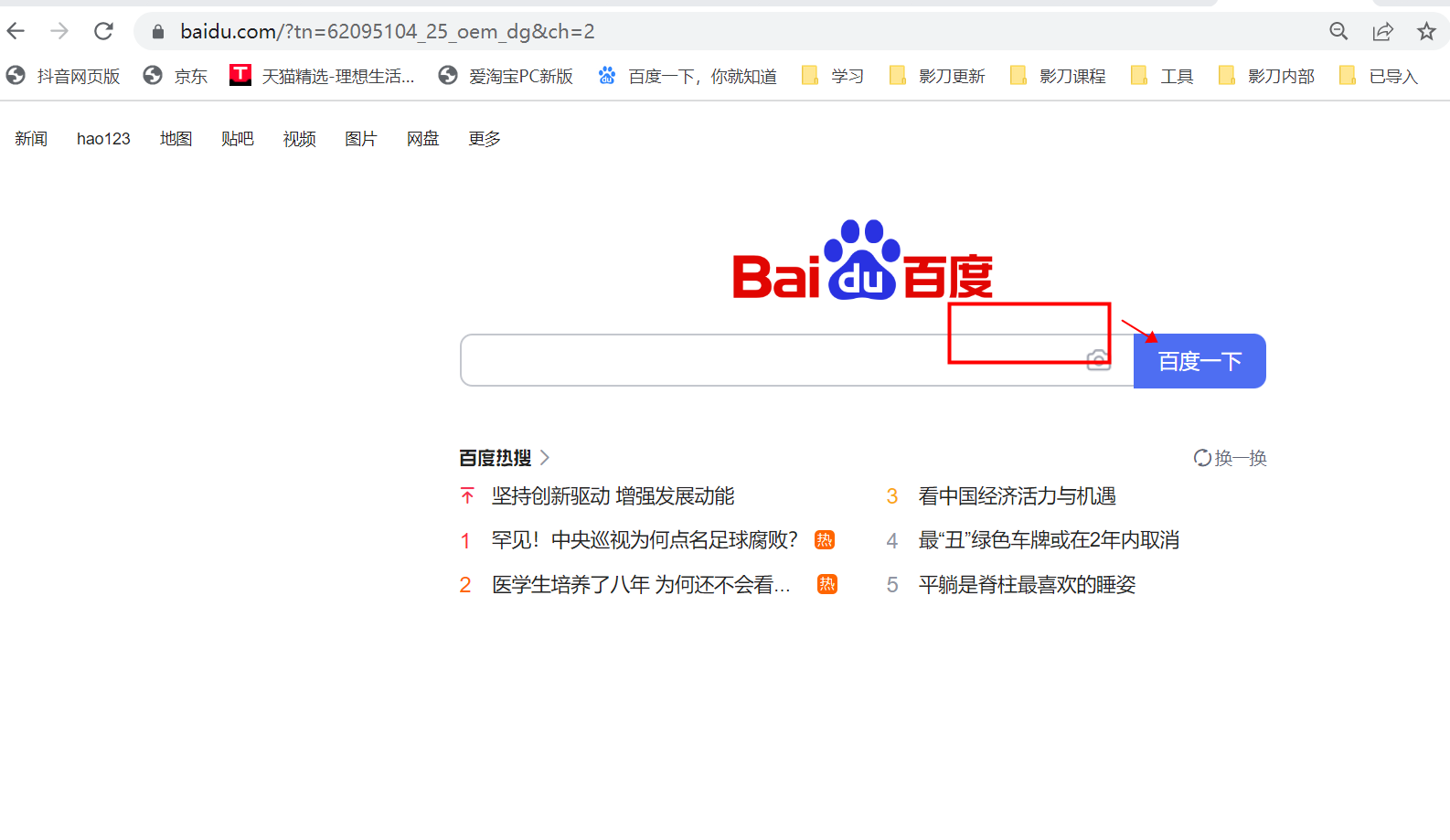The width and height of the screenshot is (1450, 840).
Task: Bookmark this page with the star
Action: tap(1426, 31)
